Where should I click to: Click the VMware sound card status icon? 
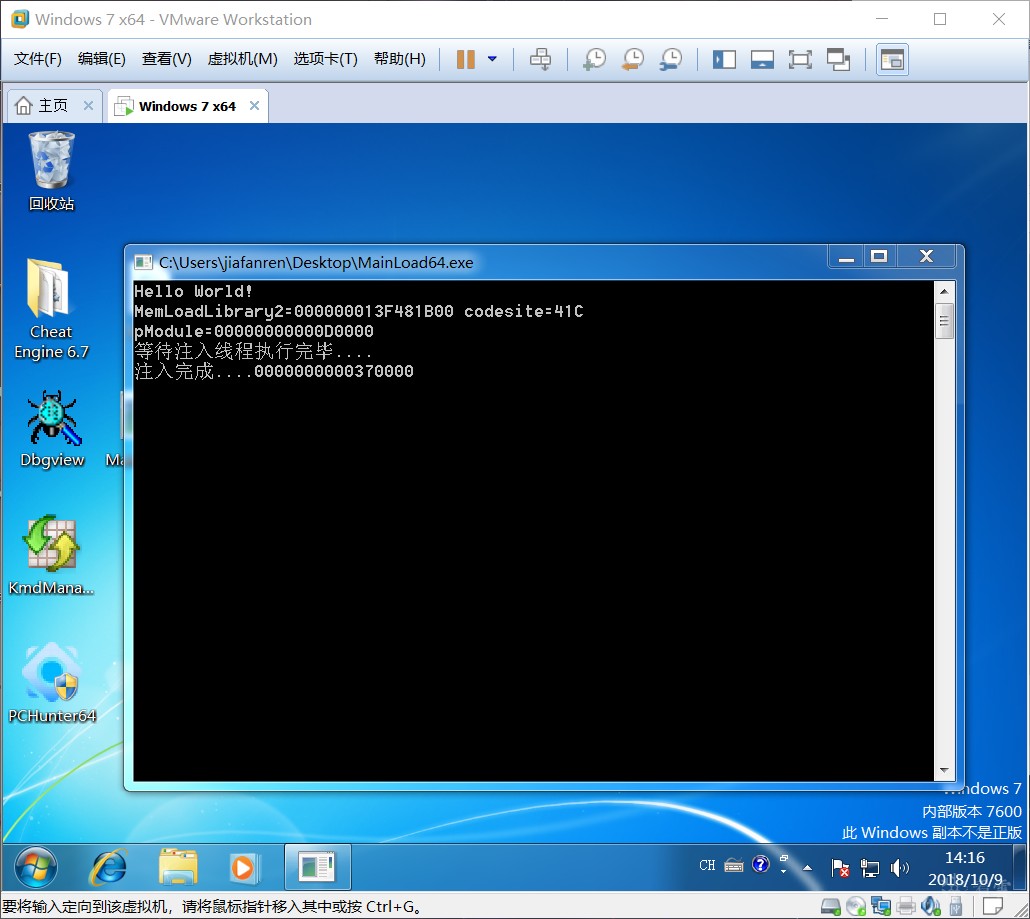click(x=931, y=907)
